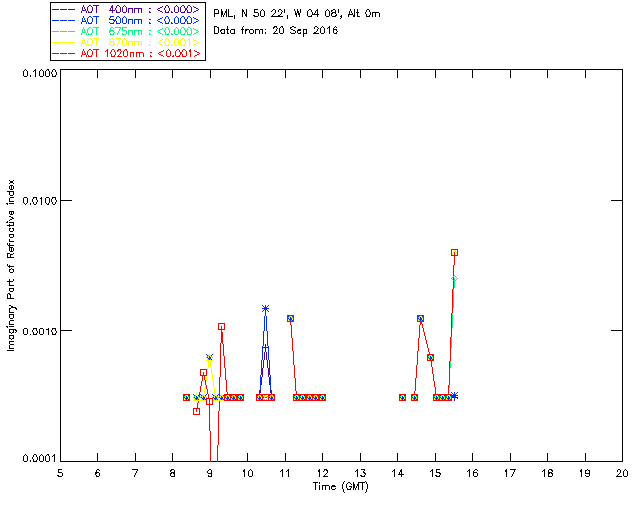
Task: Click the x-axis tick label 11
Action: pyautogui.click(x=285, y=473)
